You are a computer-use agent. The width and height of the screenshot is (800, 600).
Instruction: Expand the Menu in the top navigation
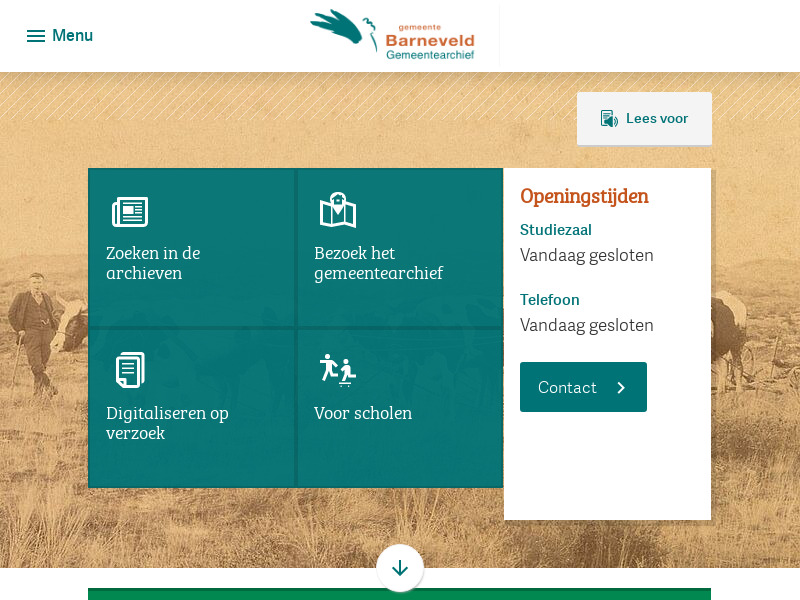[59, 35]
